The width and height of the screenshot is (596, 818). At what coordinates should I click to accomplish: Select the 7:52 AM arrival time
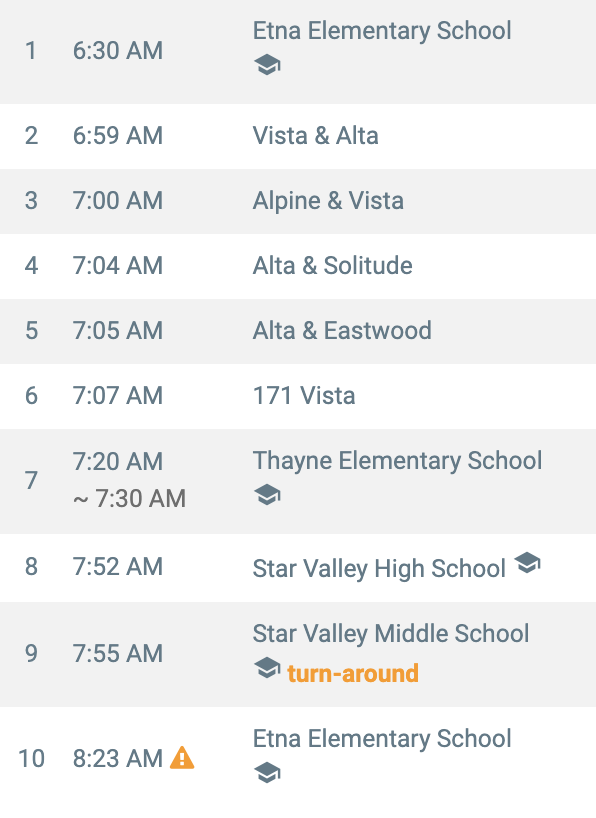[x=117, y=567]
